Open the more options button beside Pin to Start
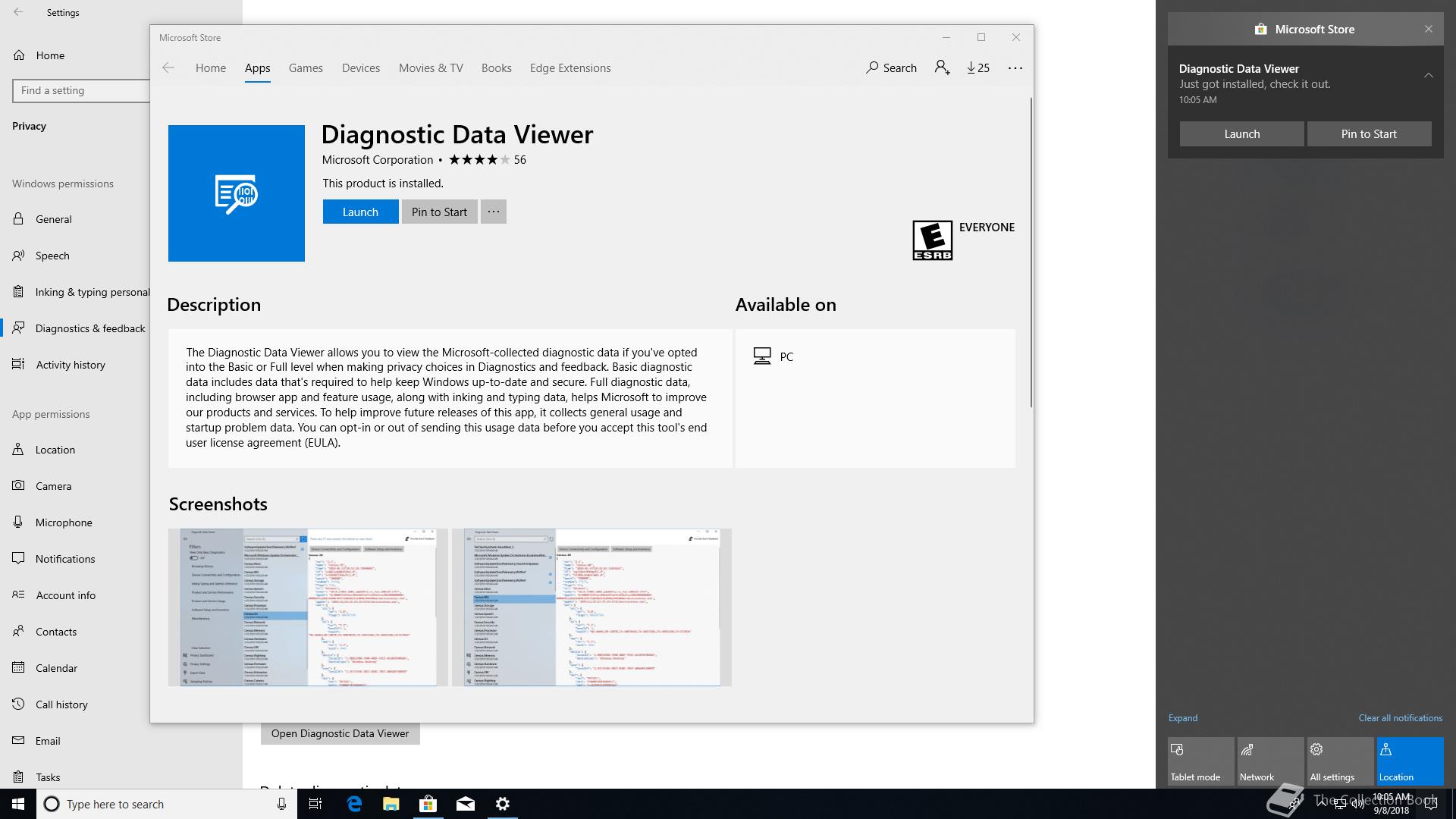The width and height of the screenshot is (1456, 819). [x=494, y=212]
